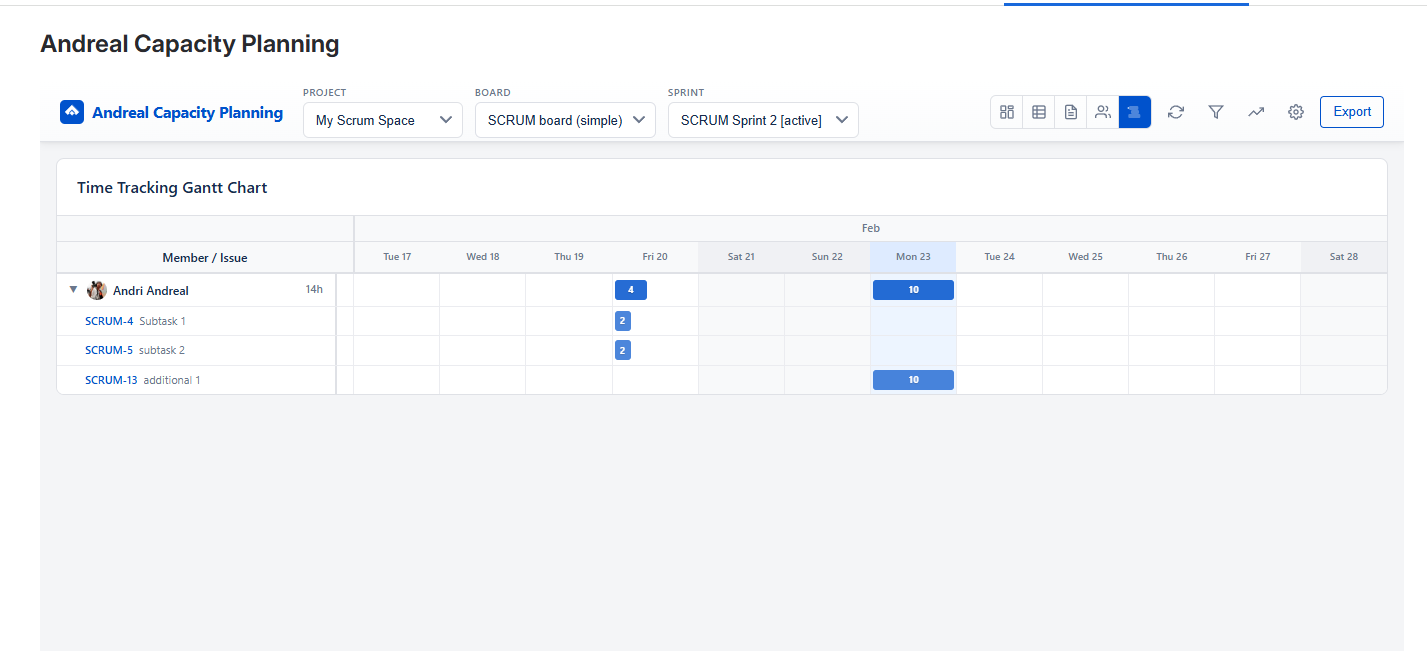The image size is (1427, 651).
Task: Select the 10-hour bar on Mon 23
Action: click(912, 289)
